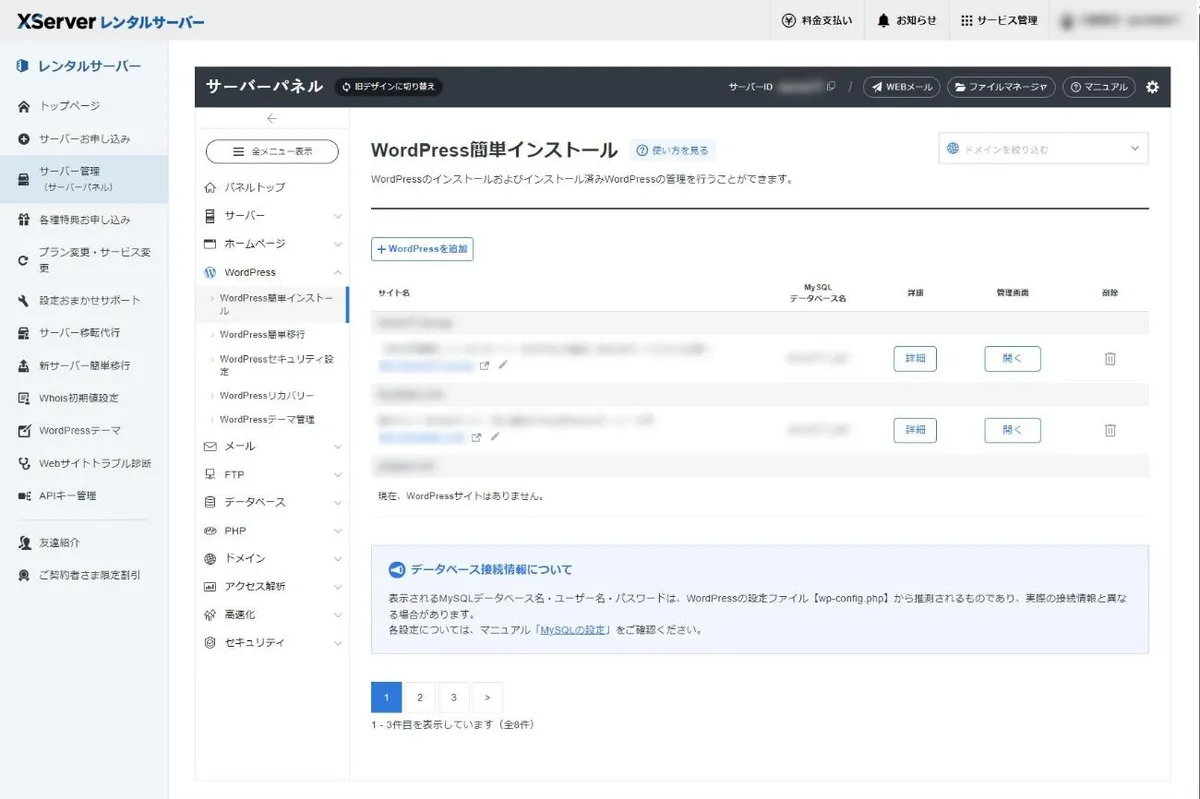Screen dimensions: 1200x799
Task: Expand the ドメイン menu section
Action: pyautogui.click(x=272, y=558)
